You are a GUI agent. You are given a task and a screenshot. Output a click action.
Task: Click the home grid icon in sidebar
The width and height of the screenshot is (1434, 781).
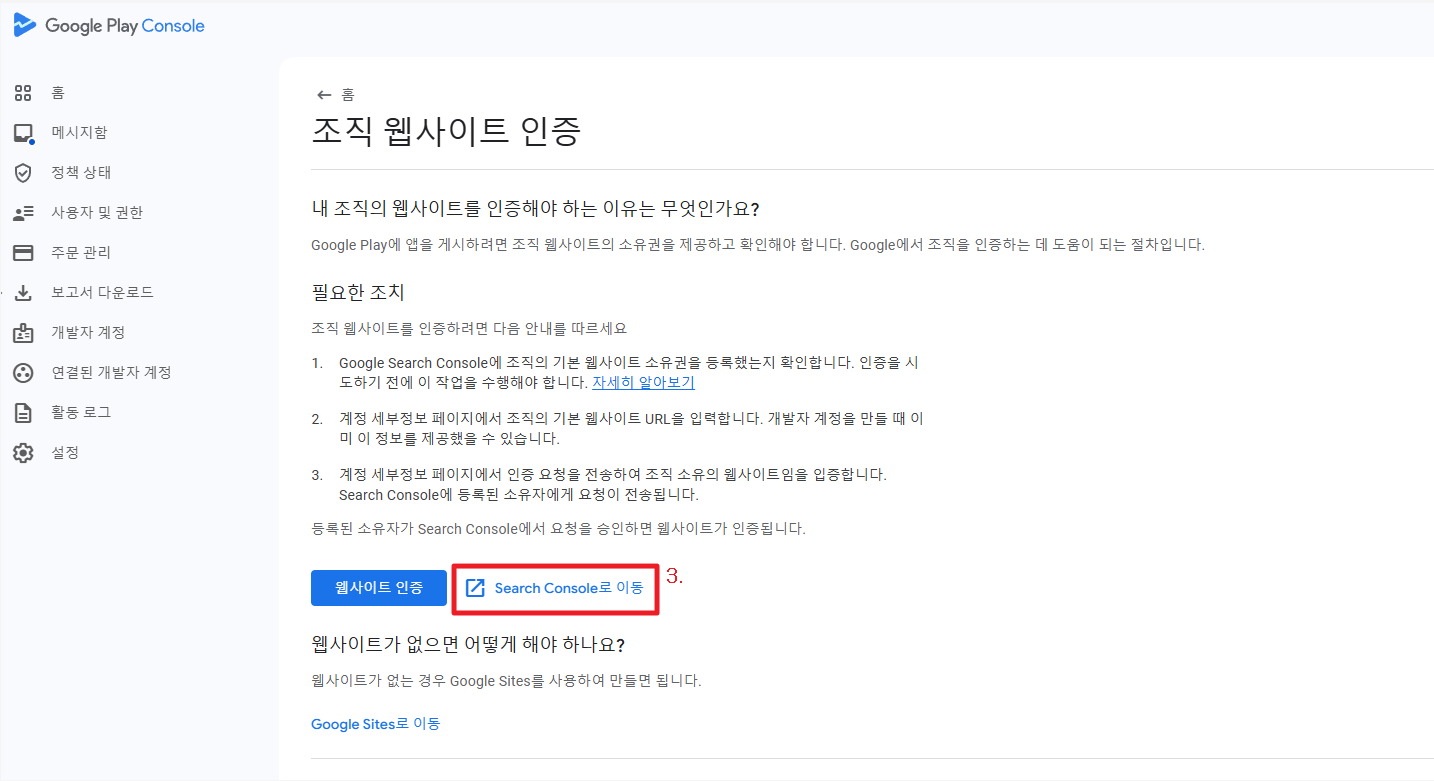[x=23, y=93]
